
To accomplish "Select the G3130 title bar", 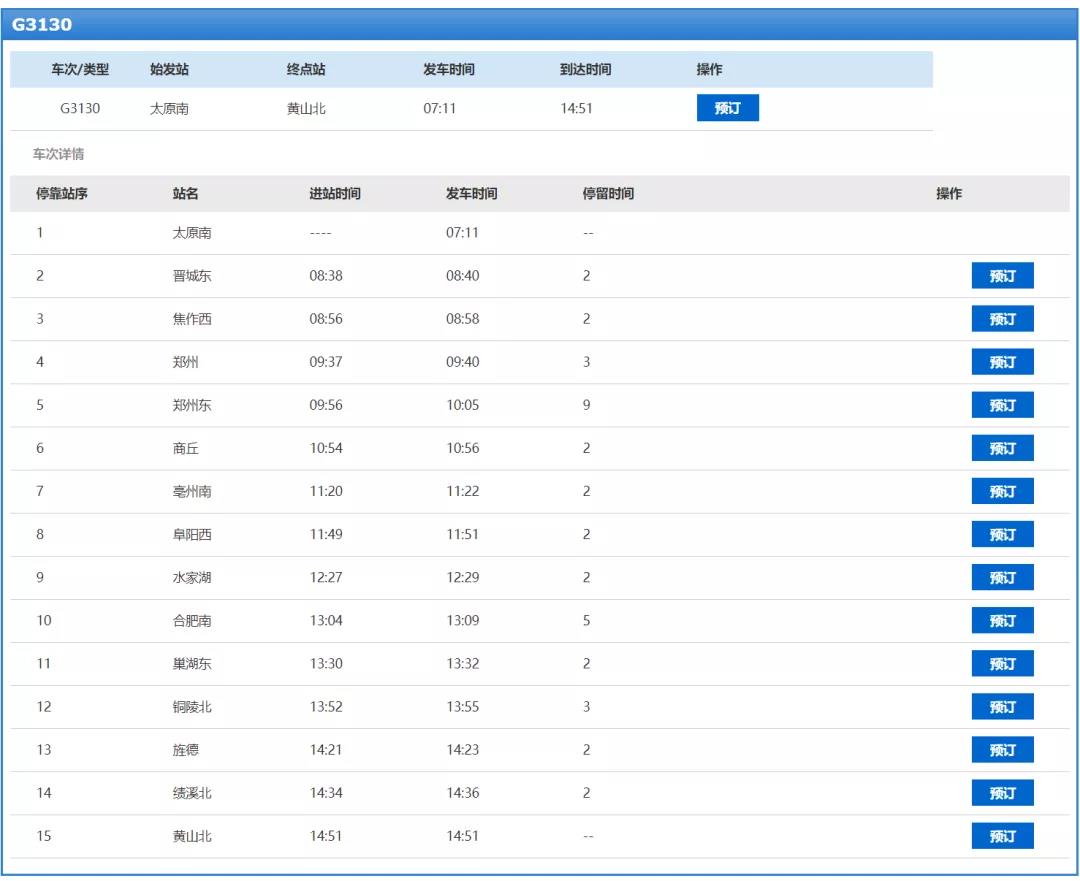I will 540,24.
